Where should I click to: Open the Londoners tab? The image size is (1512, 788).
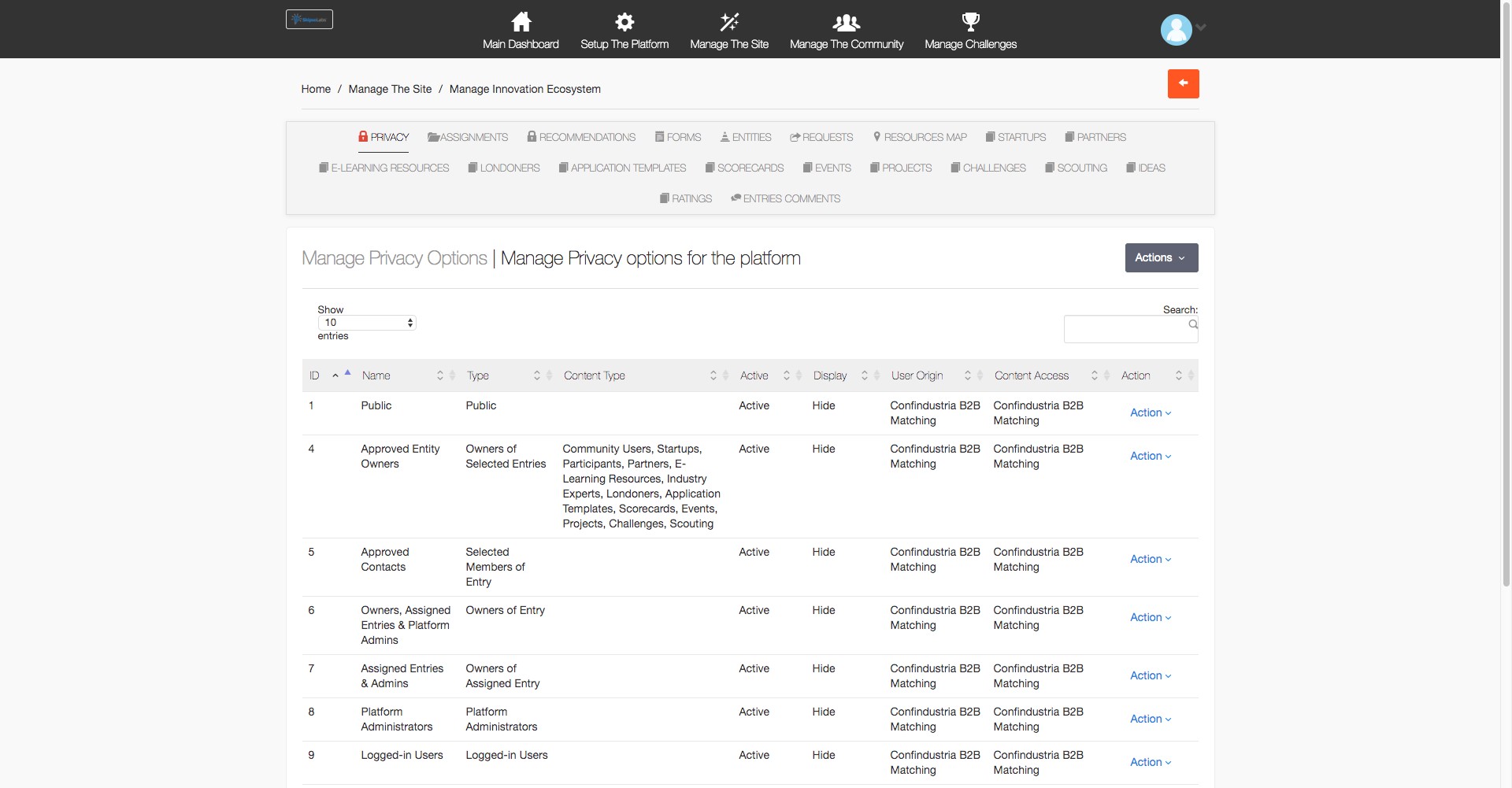click(x=504, y=168)
